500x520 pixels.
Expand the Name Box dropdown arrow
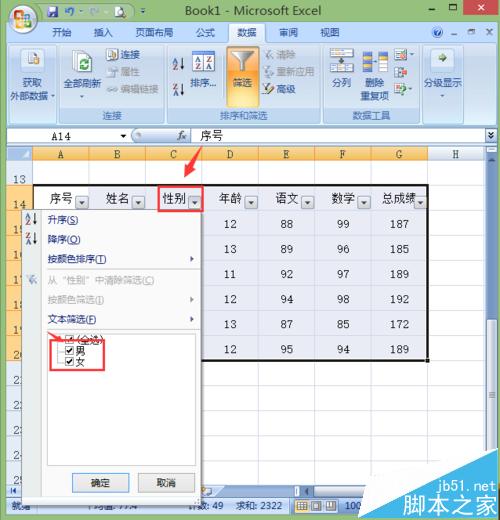(123, 136)
